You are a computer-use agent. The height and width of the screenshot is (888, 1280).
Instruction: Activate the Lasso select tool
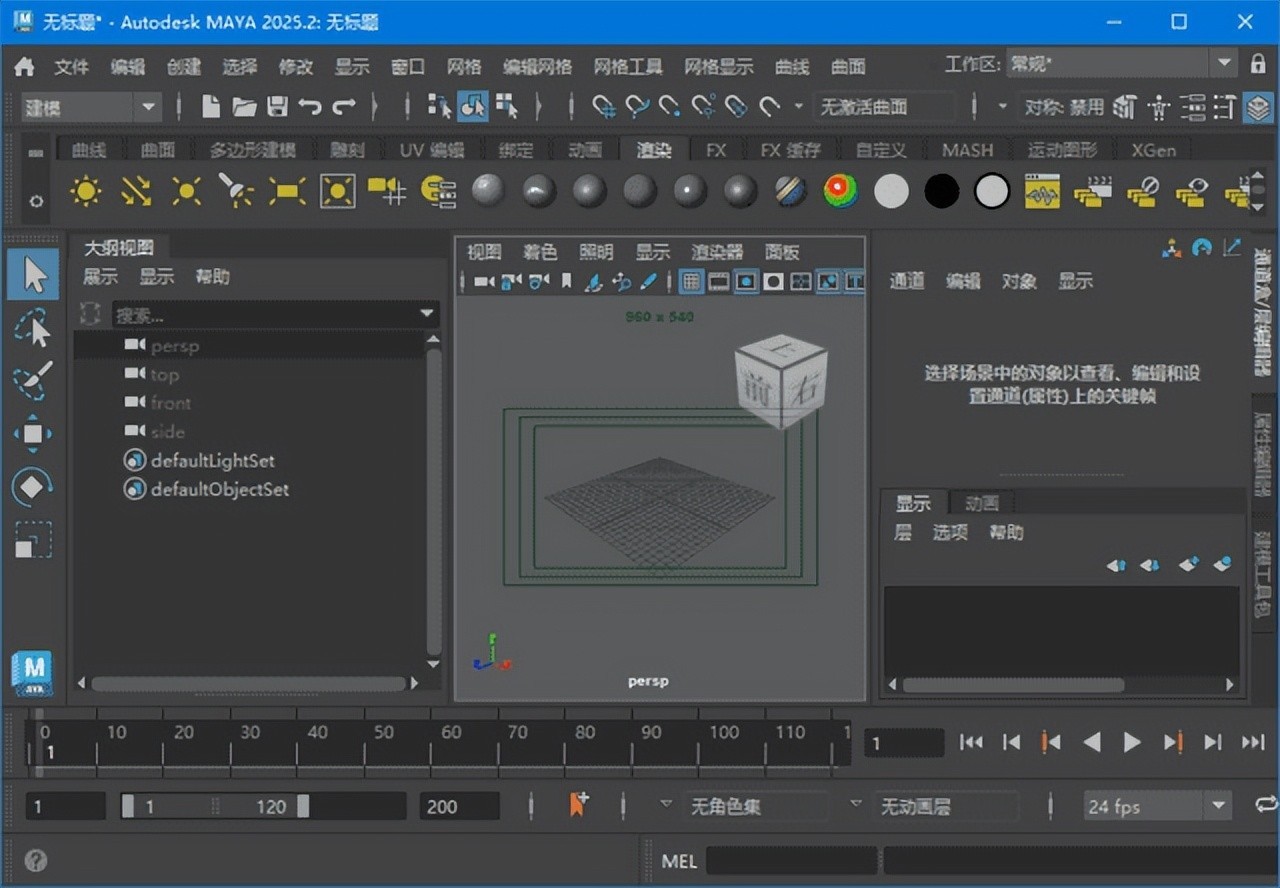tap(33, 329)
